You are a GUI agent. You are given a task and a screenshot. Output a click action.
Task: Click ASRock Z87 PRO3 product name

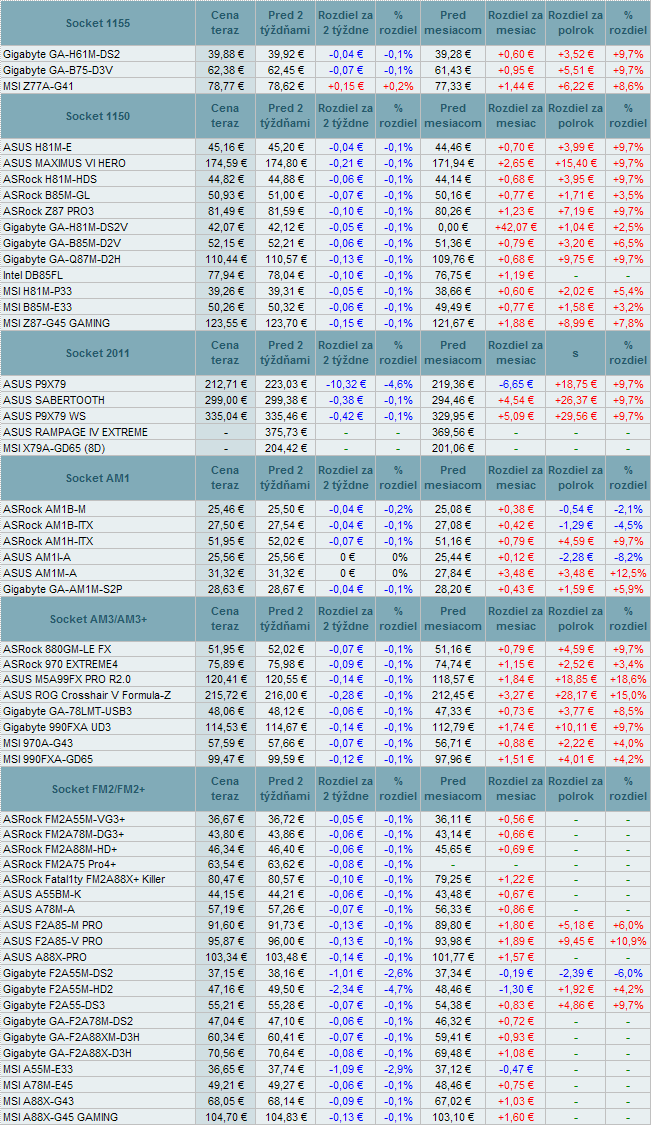point(49,211)
